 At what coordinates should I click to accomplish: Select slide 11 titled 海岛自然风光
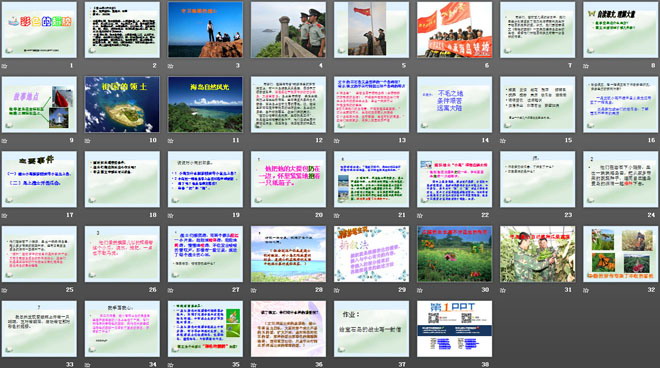point(205,104)
